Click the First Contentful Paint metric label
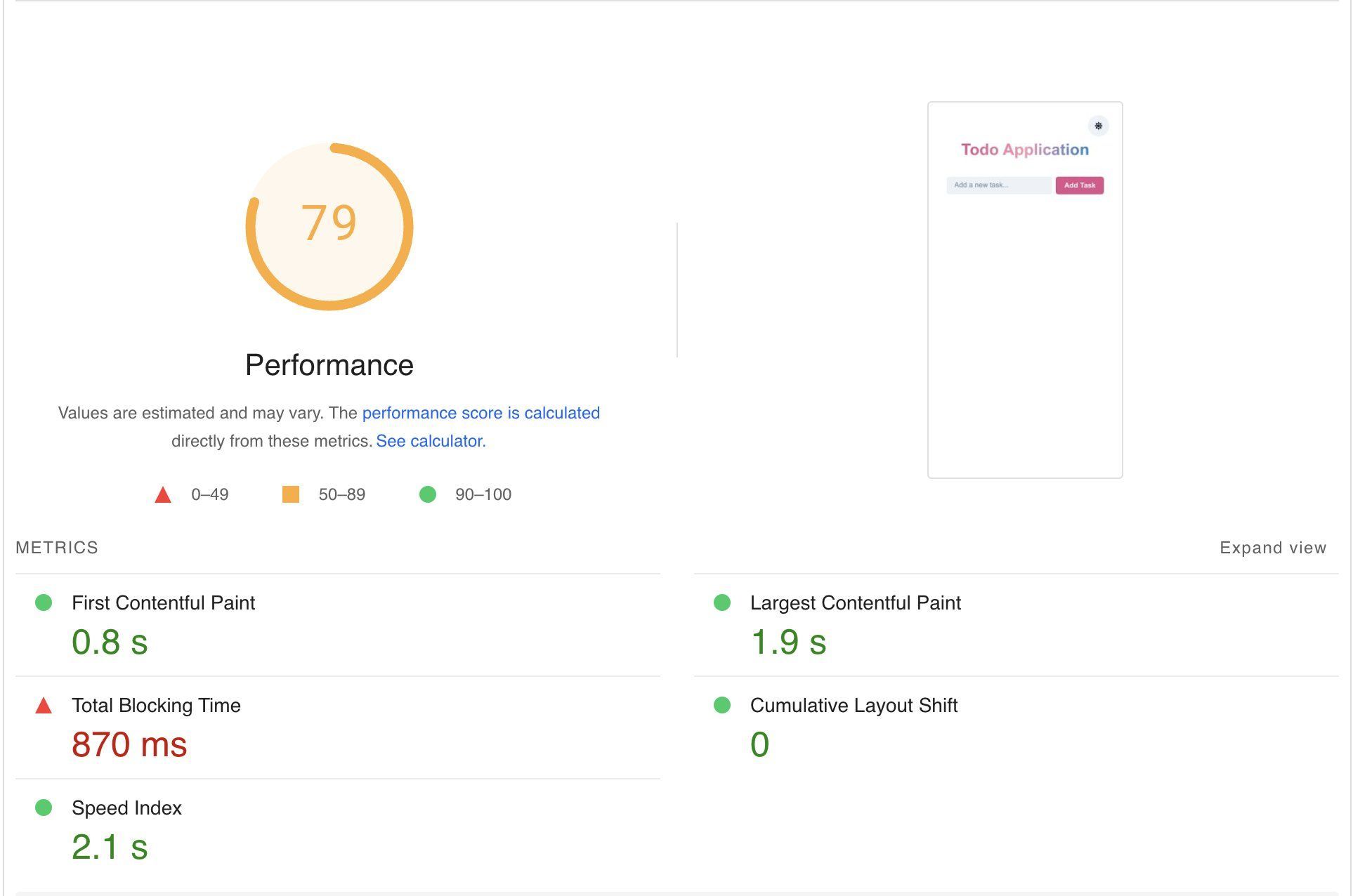The height and width of the screenshot is (896, 1353). [x=163, y=602]
